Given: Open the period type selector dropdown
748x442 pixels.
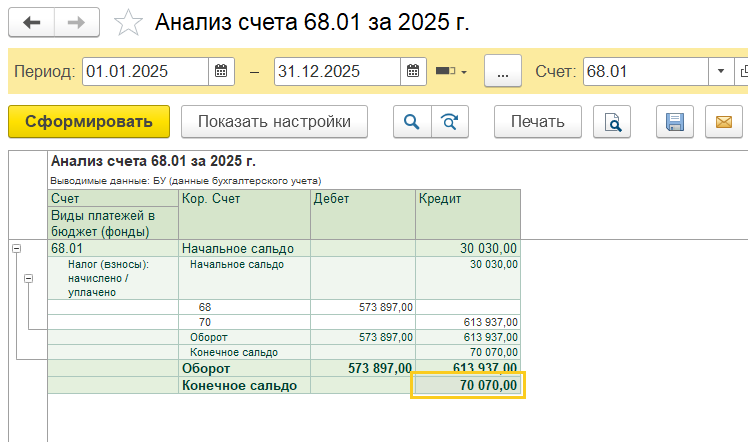Looking at the screenshot, I should click(452, 72).
